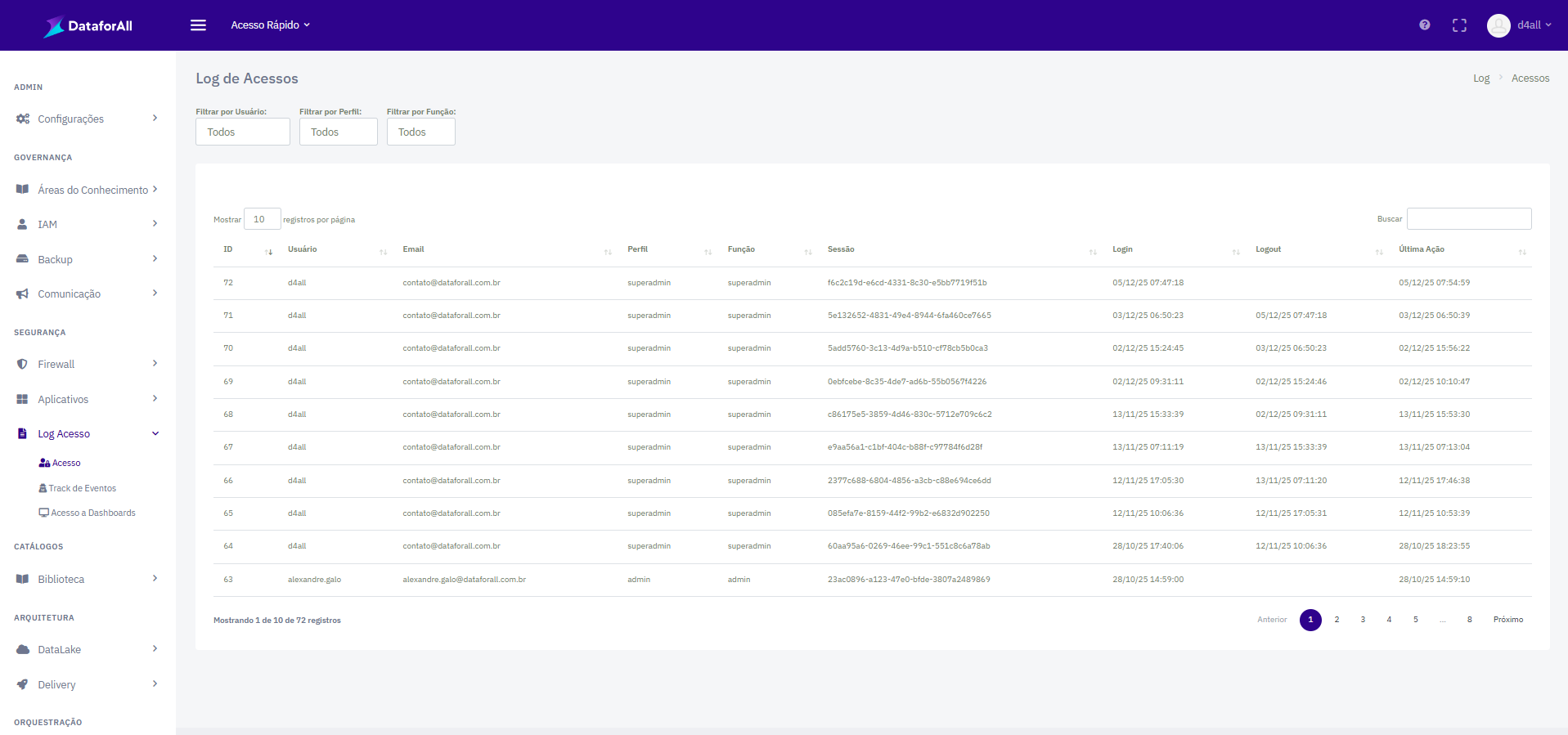Screen dimensions: 1568x735
Task: Open Track de Eventos submenu item
Action: (82, 488)
